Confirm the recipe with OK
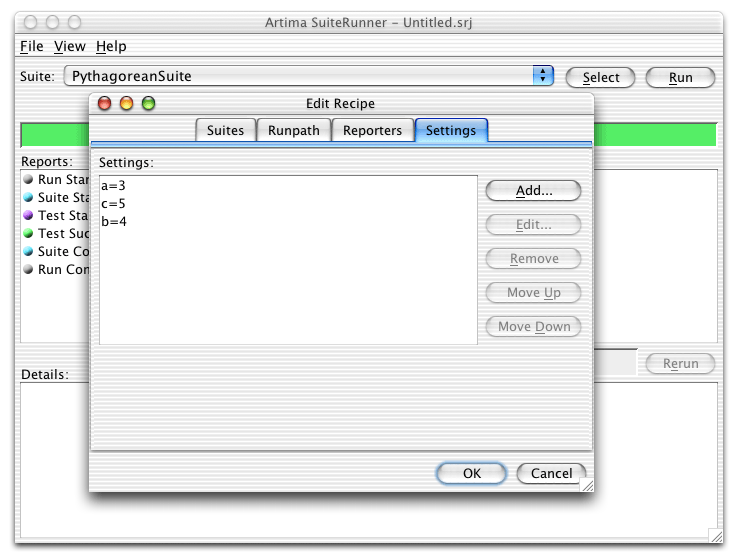The height and width of the screenshot is (560, 740). click(x=471, y=473)
